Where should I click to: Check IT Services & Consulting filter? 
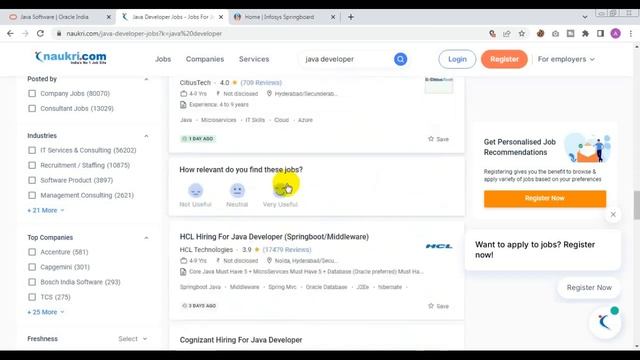pyautogui.click(x=32, y=150)
